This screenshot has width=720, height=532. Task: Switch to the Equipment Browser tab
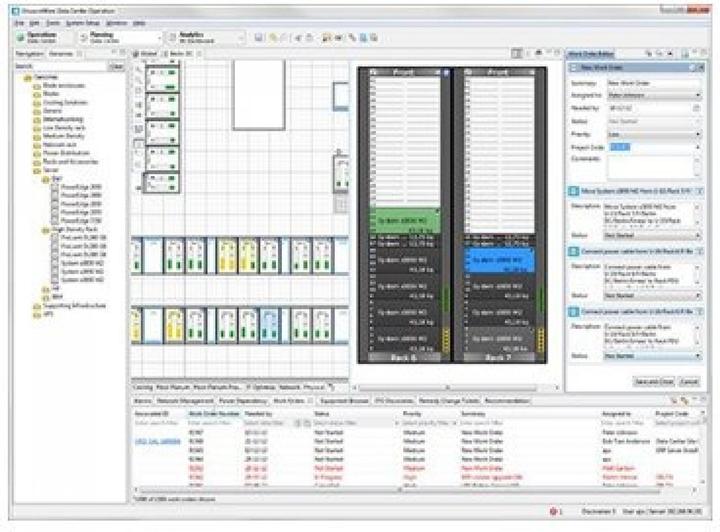point(344,401)
